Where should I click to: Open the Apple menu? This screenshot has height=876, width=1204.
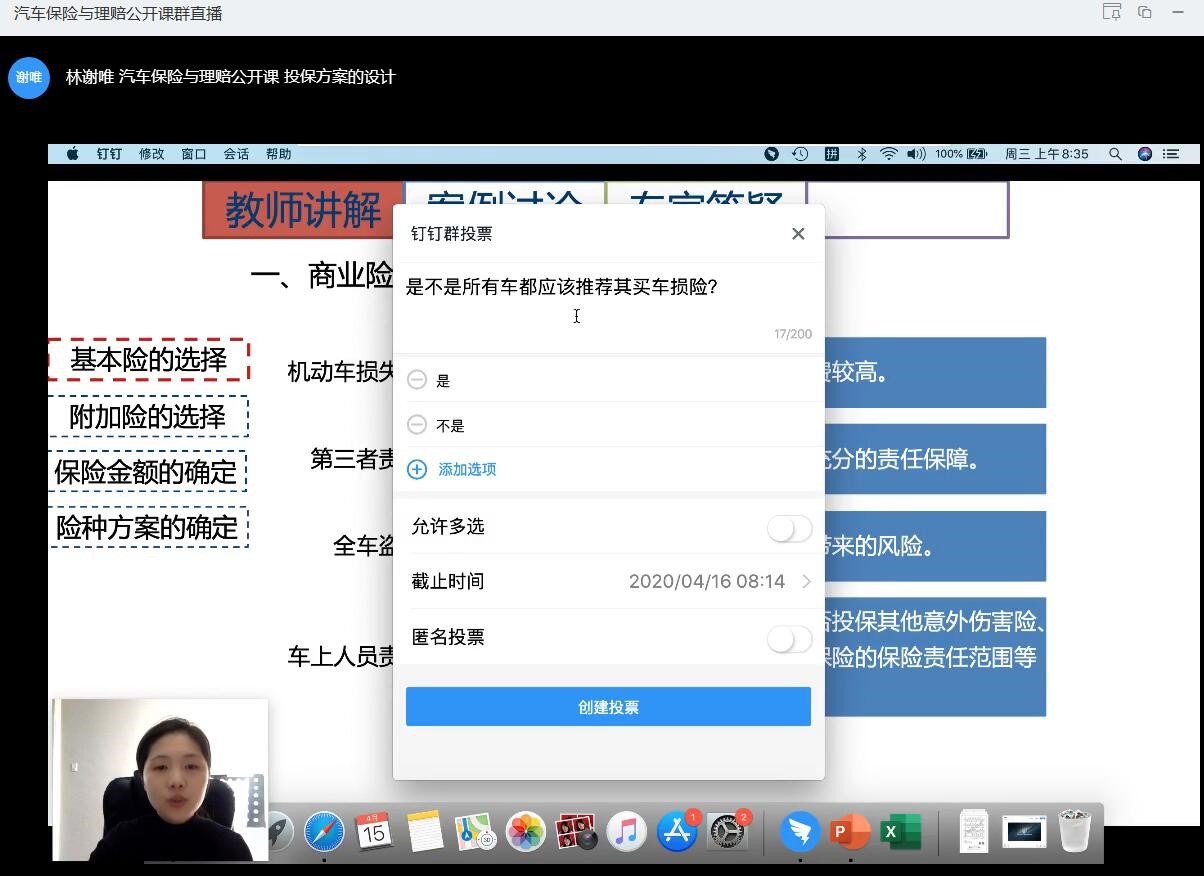(x=72, y=154)
